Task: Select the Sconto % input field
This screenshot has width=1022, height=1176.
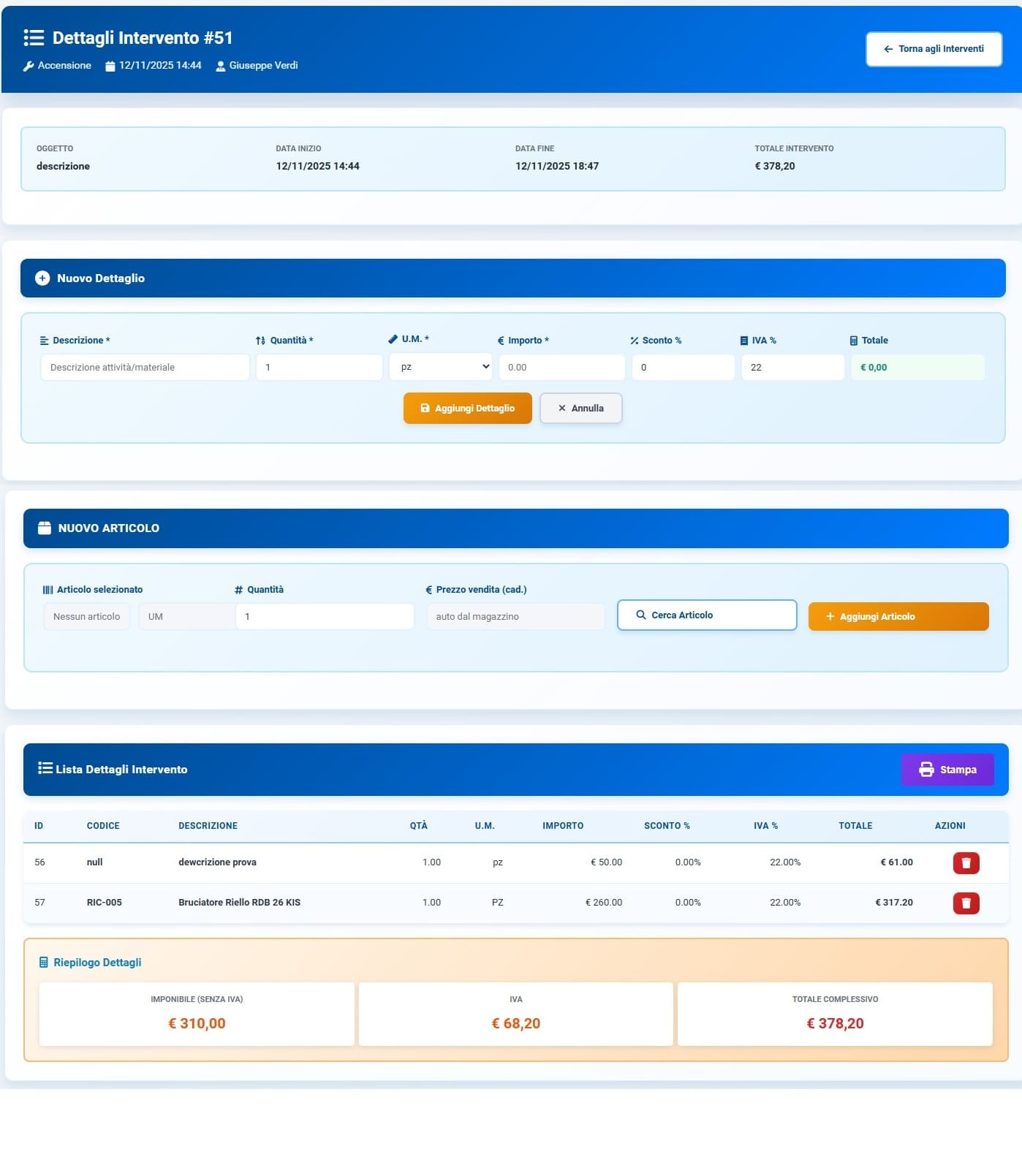Action: coord(682,367)
